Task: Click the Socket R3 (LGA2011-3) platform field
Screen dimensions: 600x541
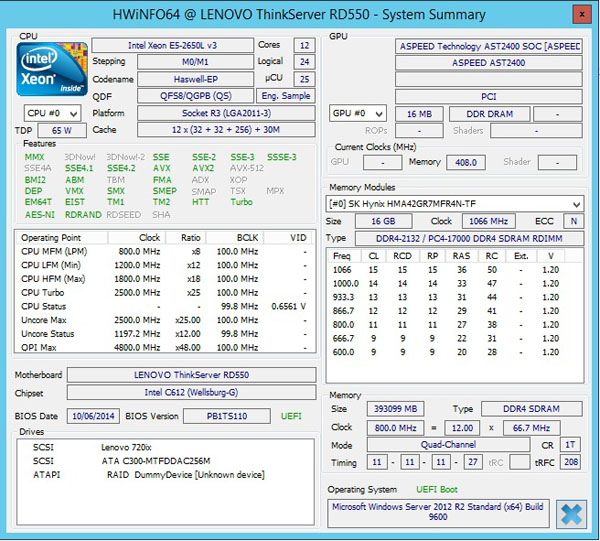Action: (x=205, y=113)
